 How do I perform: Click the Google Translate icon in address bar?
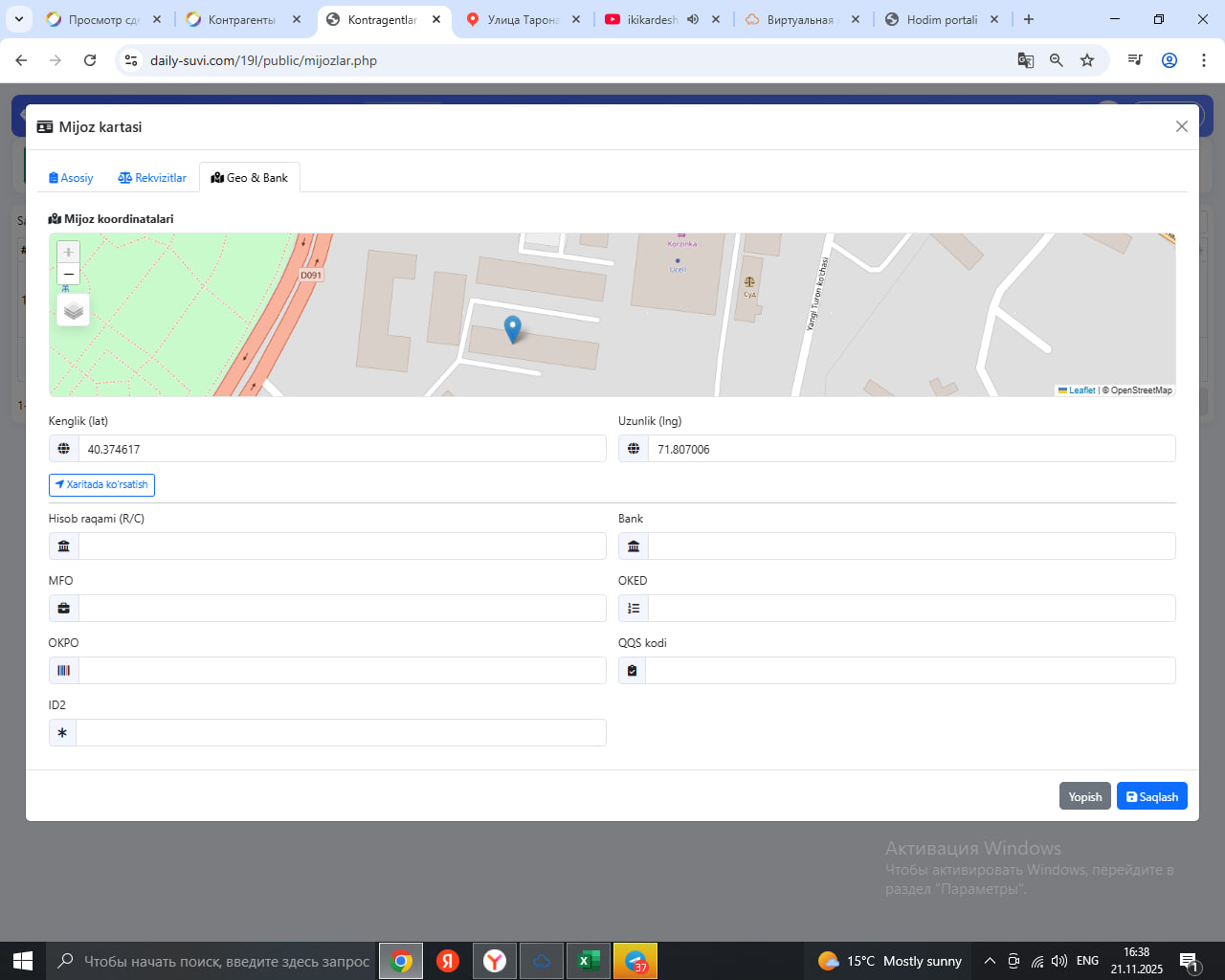[x=1025, y=60]
